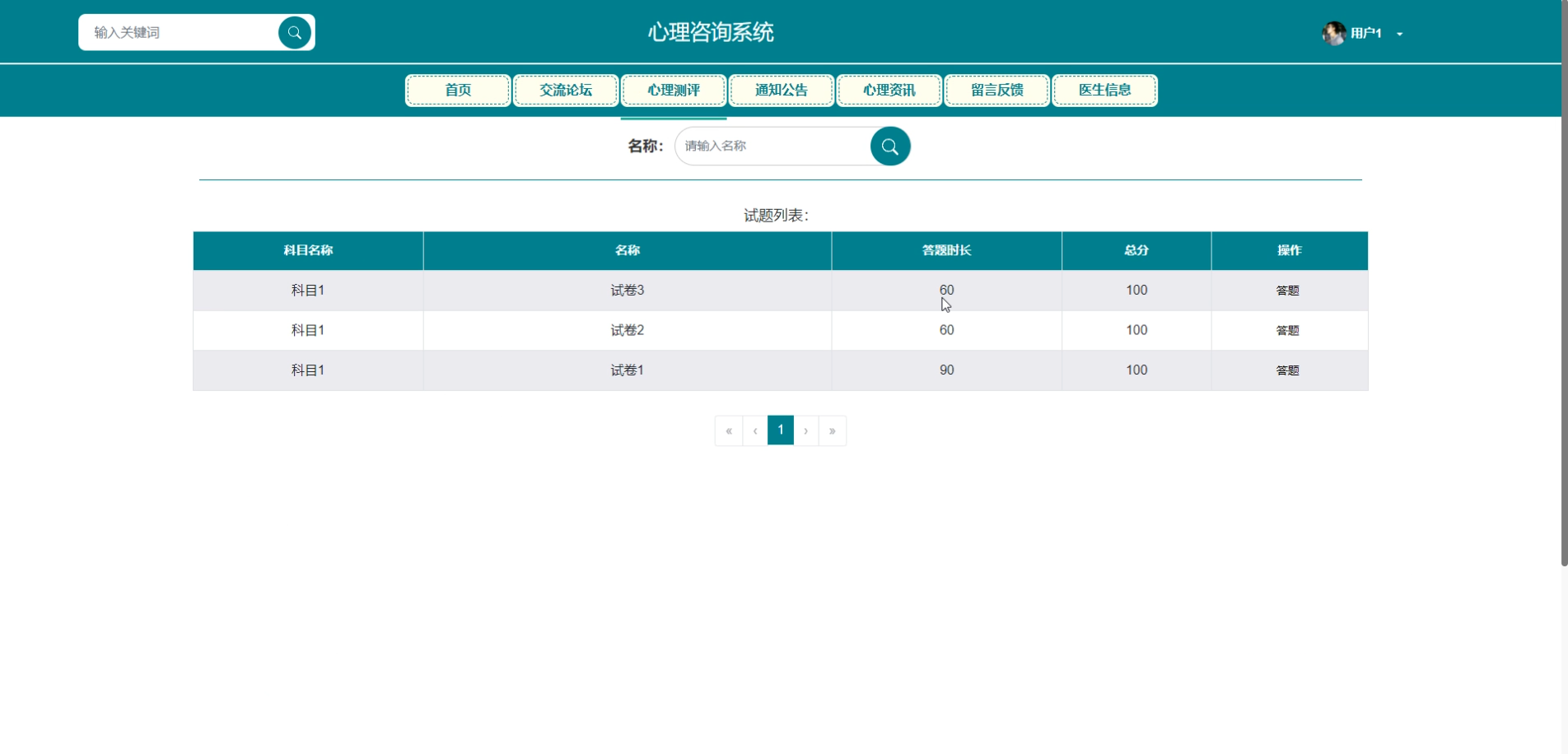The width and height of the screenshot is (1568, 754).
Task: Click the 试题列表 heading text
Action: [x=777, y=216]
